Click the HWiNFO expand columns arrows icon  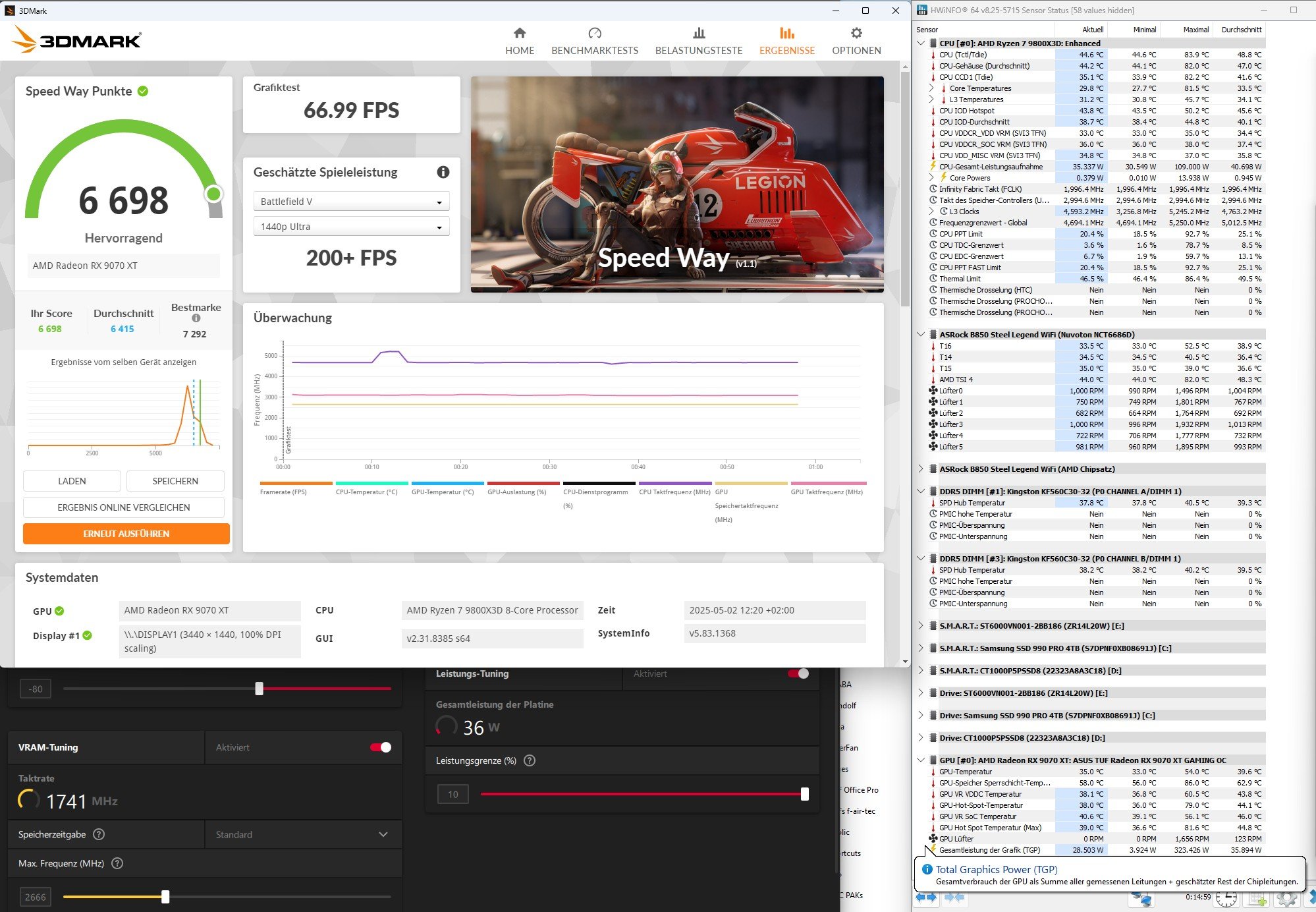pyautogui.click(x=926, y=898)
